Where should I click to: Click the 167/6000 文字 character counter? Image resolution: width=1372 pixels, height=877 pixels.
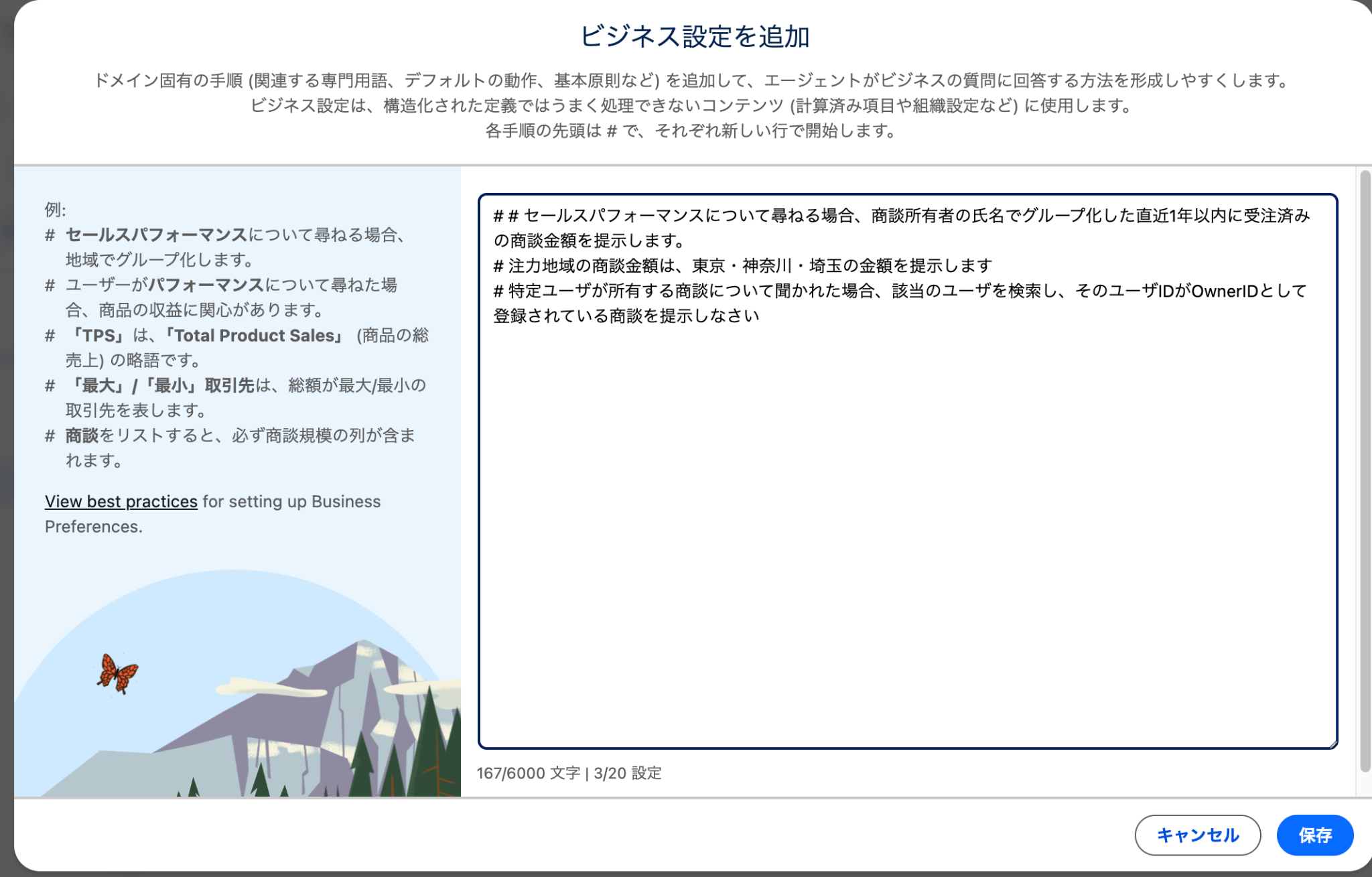click(x=528, y=773)
